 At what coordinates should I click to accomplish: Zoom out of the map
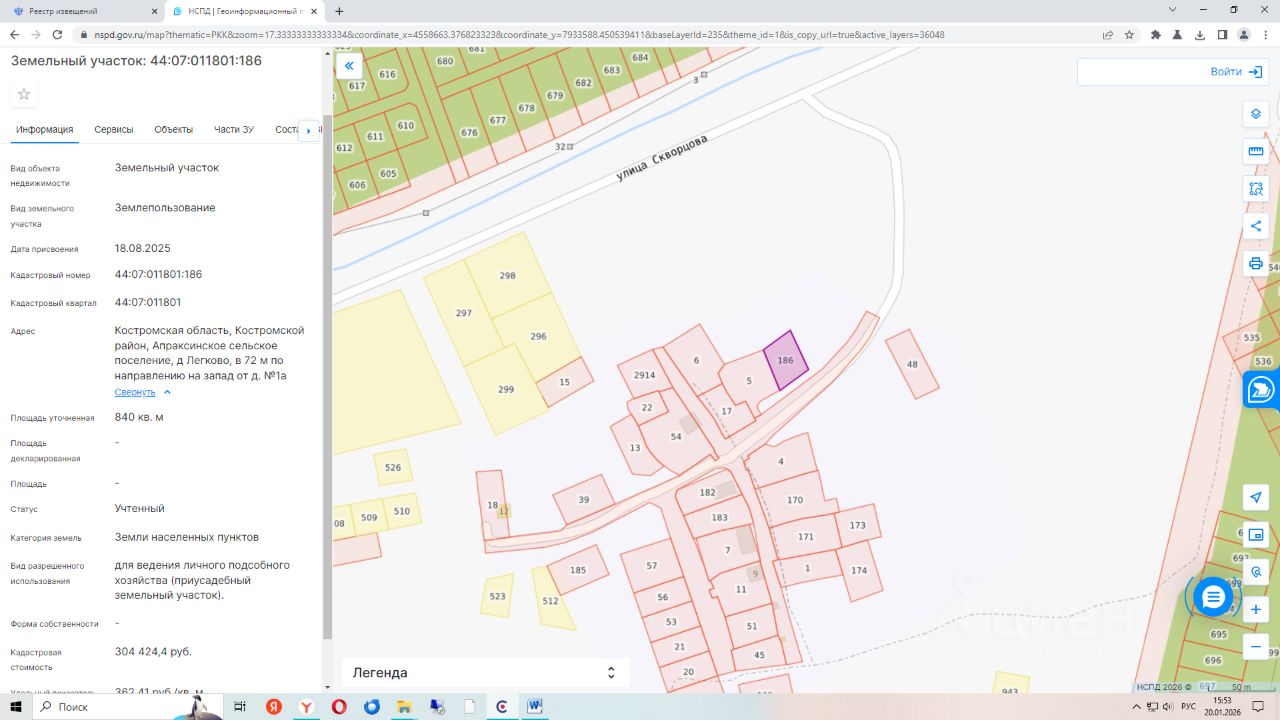pos(1256,647)
